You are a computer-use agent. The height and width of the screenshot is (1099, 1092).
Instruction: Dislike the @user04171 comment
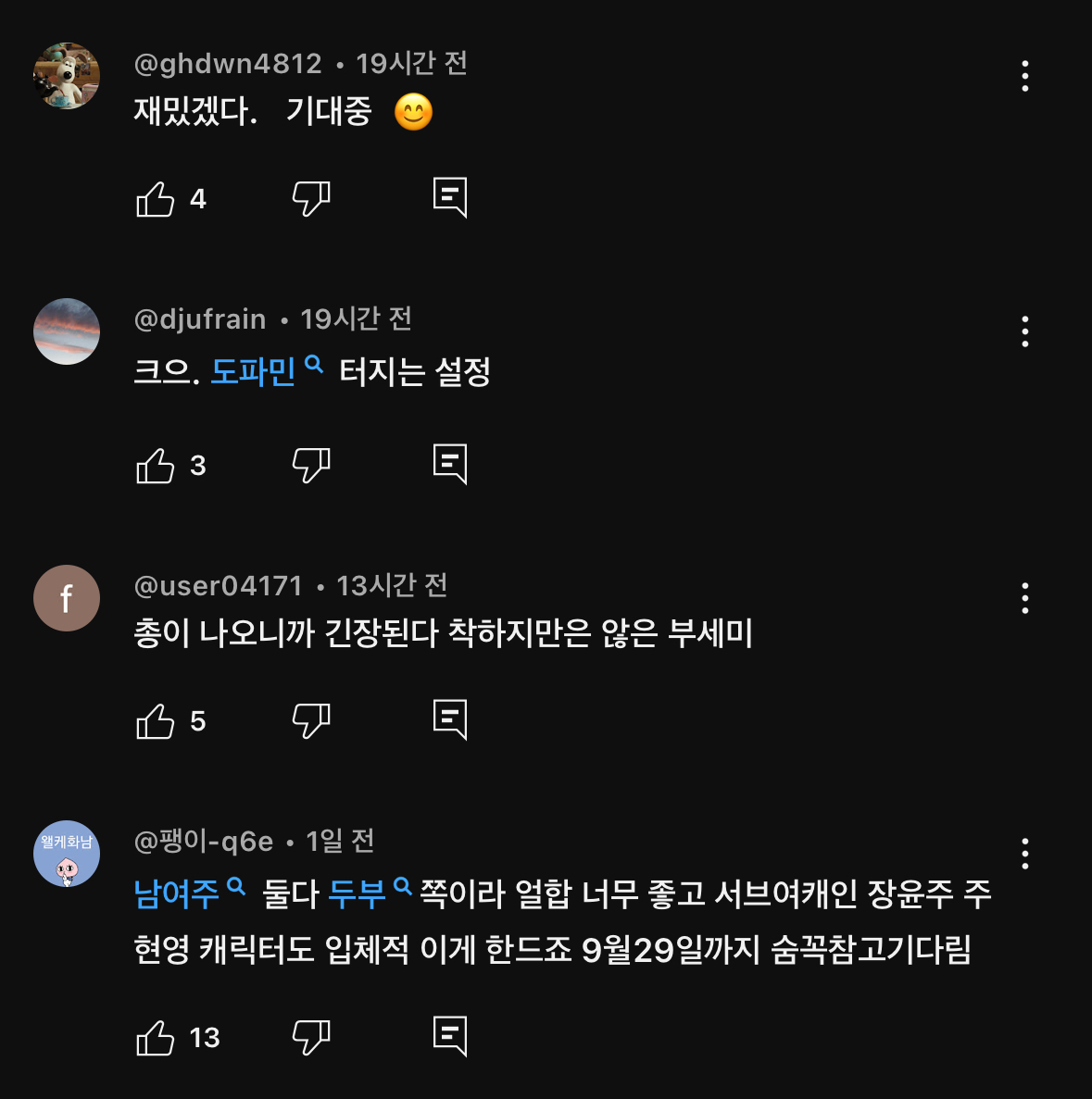[311, 721]
